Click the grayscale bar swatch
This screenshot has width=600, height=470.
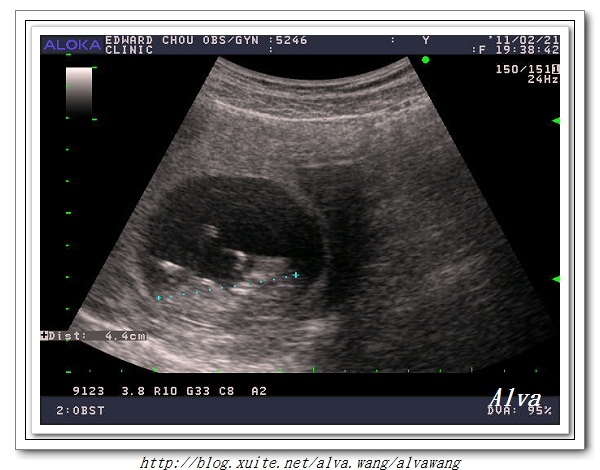click(x=79, y=91)
